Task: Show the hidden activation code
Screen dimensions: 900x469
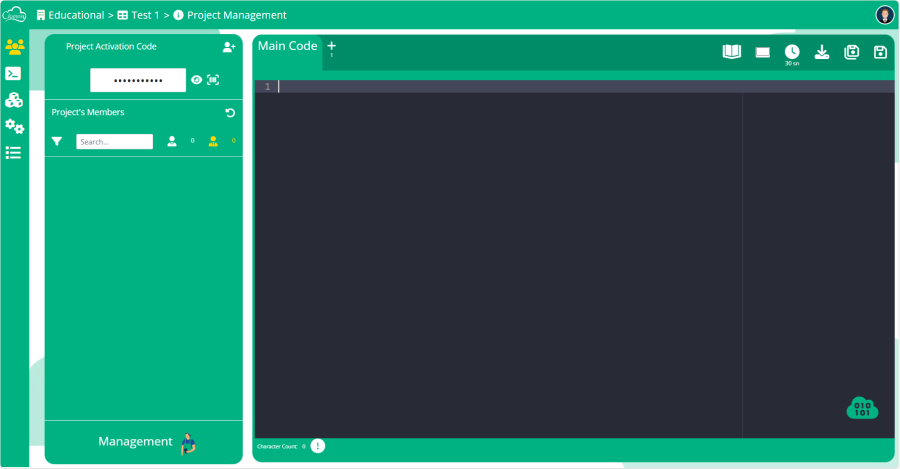Action: pyautogui.click(x=196, y=80)
